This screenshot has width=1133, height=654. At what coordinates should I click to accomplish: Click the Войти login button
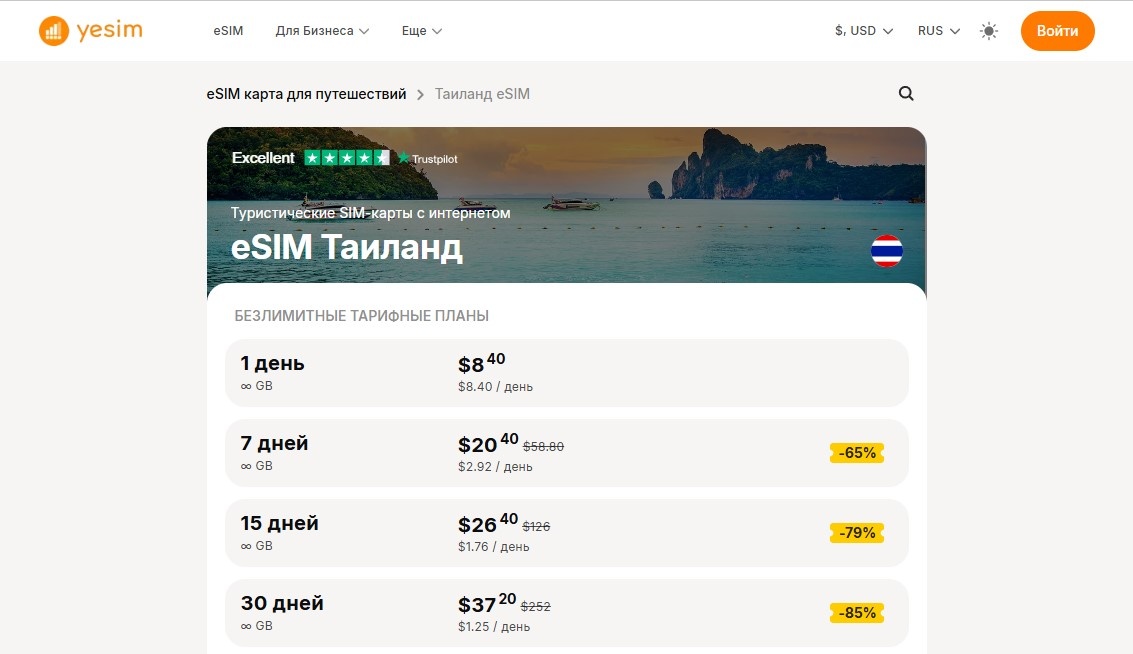tap(1057, 31)
